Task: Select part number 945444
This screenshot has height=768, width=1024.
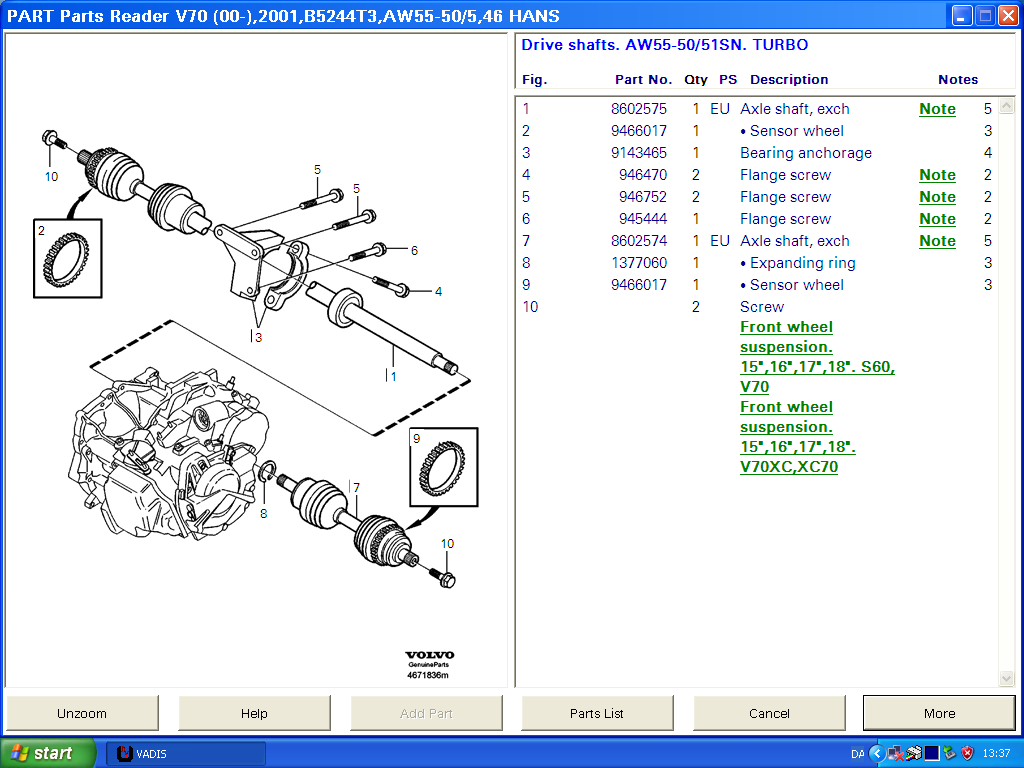Action: (x=643, y=219)
